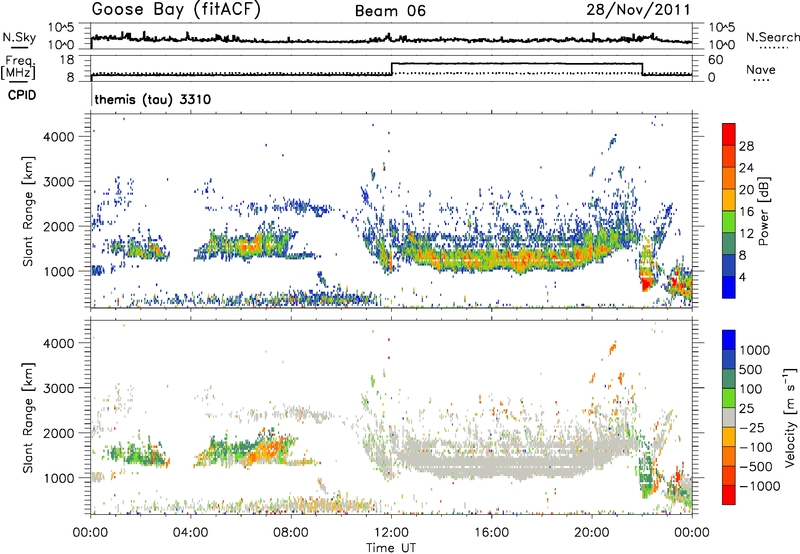Click the "Power [dB]" colorbar title
This screenshot has width=800, height=554.
click(x=763, y=211)
